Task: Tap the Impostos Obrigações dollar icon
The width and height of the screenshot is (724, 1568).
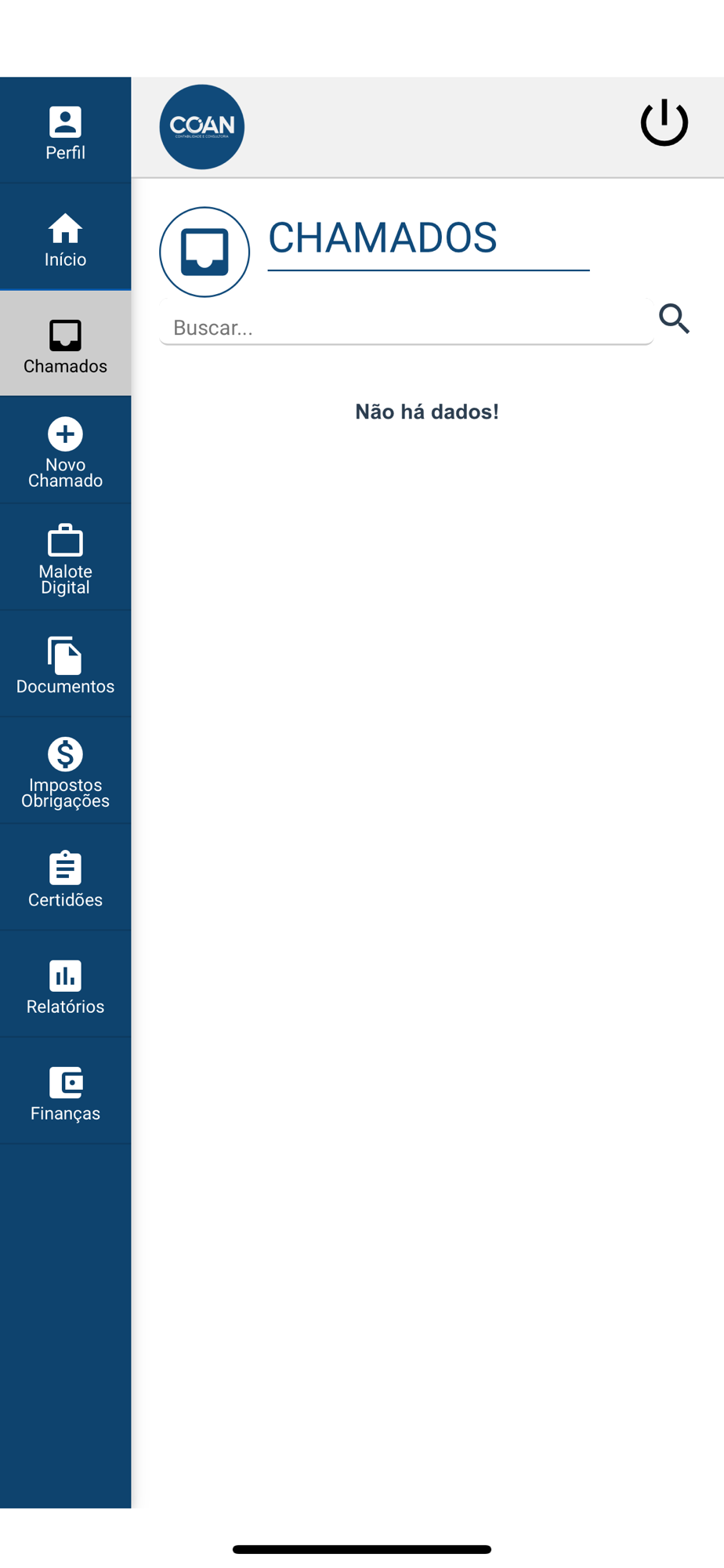Action: pos(65,754)
